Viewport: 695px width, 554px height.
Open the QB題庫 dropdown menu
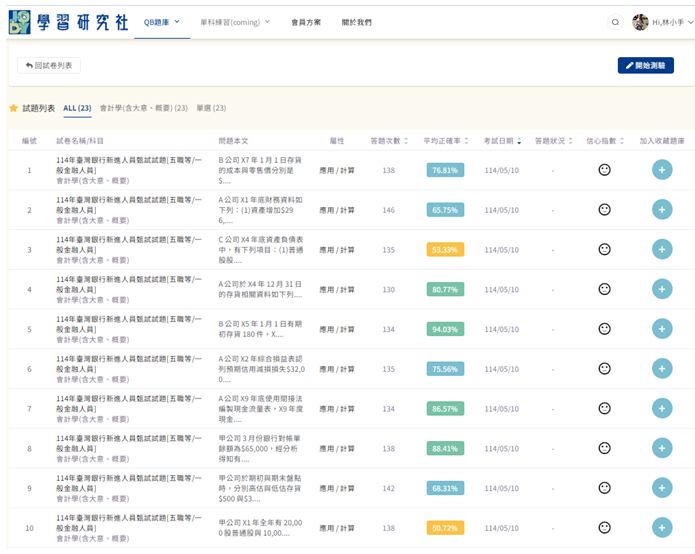162,21
